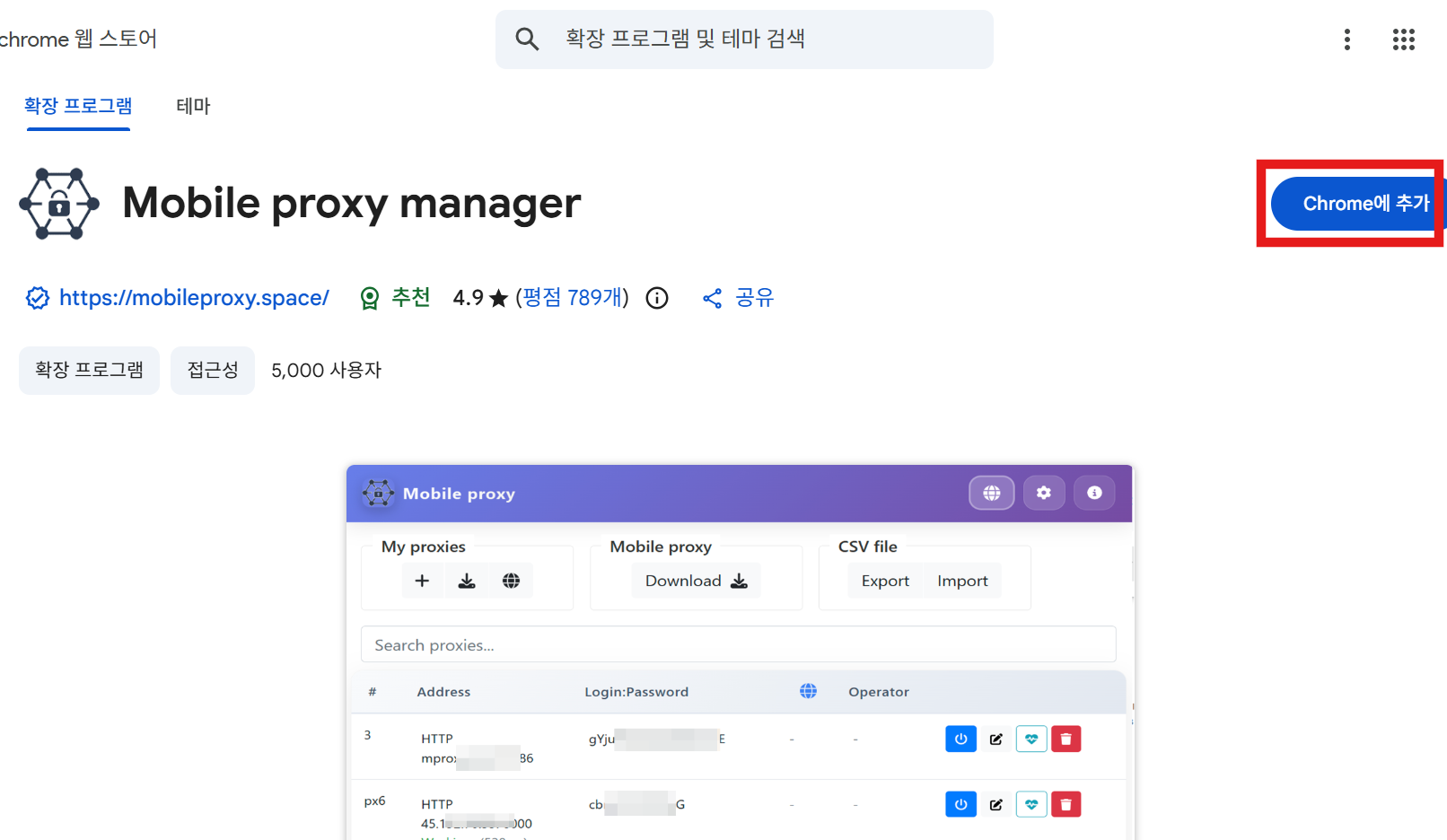Click the 접근성 category chip
This screenshot has width=1447, height=840.
pyautogui.click(x=213, y=370)
